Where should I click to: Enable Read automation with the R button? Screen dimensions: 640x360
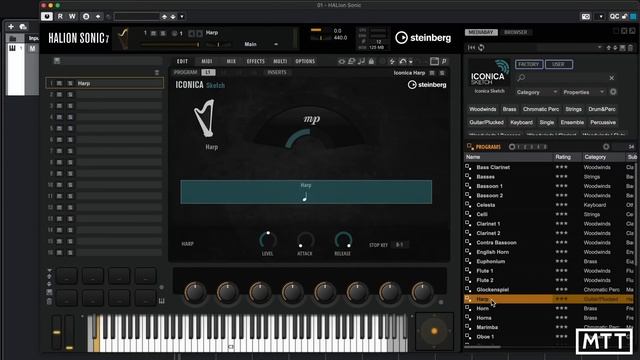pyautogui.click(x=60, y=16)
